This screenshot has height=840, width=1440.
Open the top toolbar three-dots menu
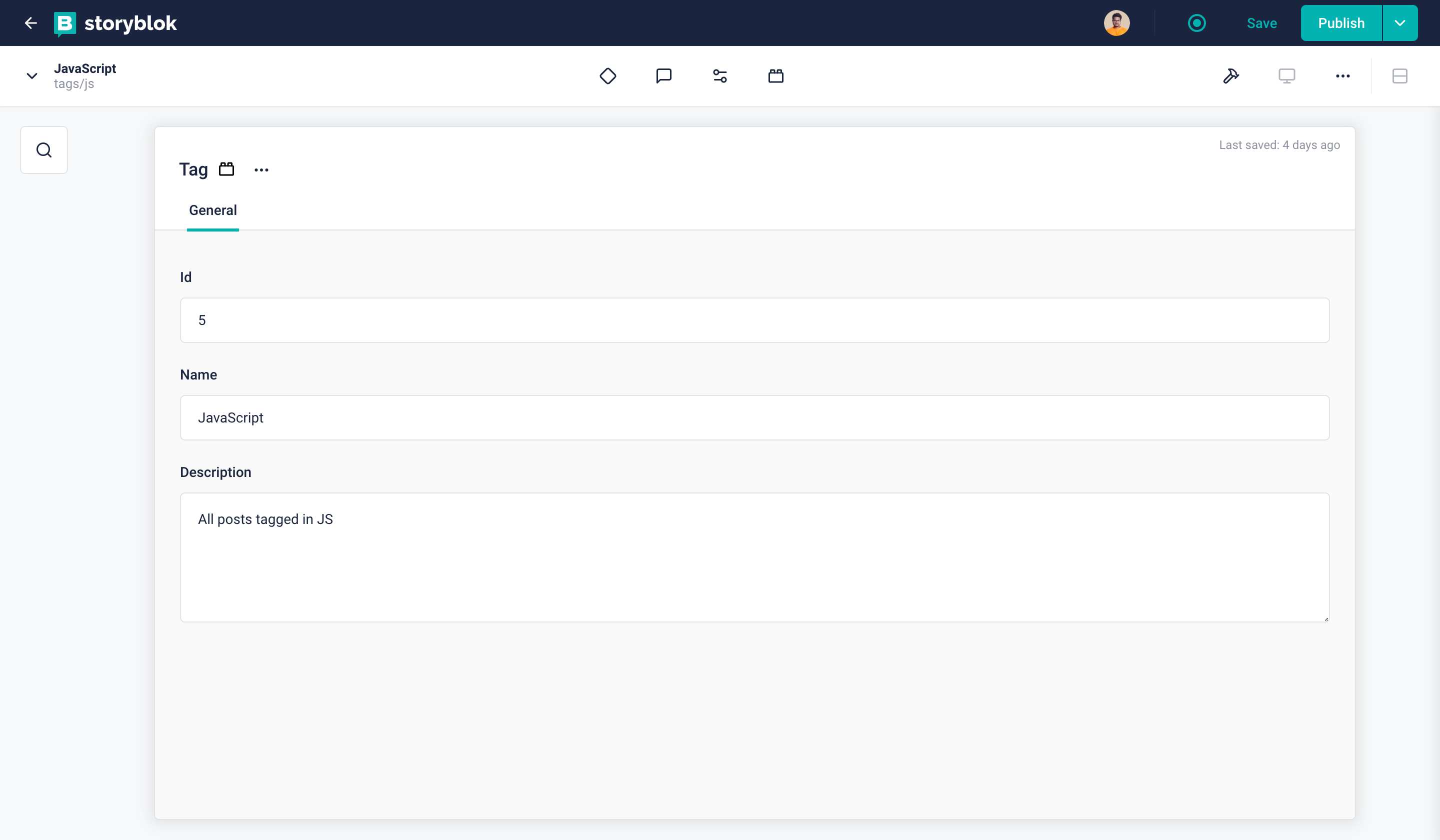point(1343,76)
